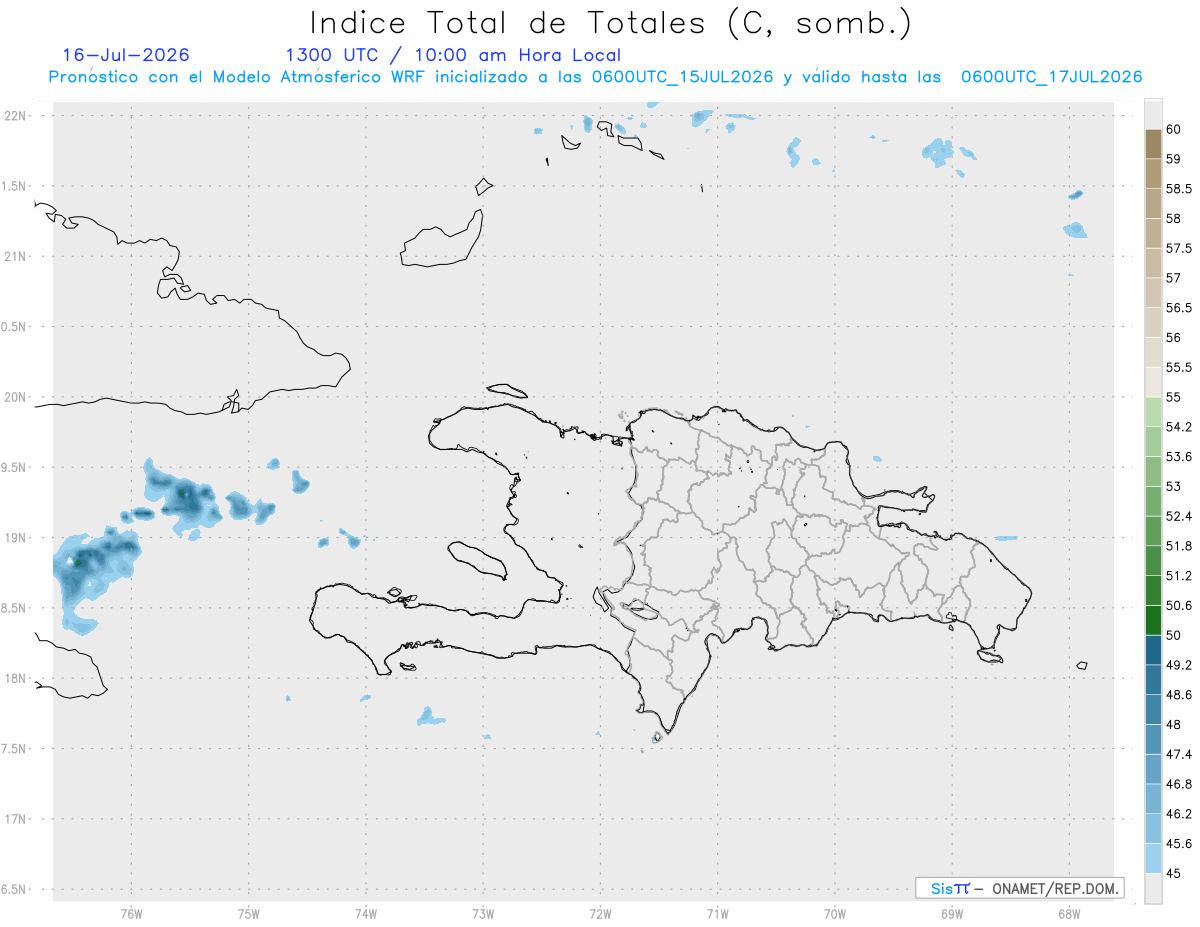Click the "17N" latitude label

[x=15, y=819]
